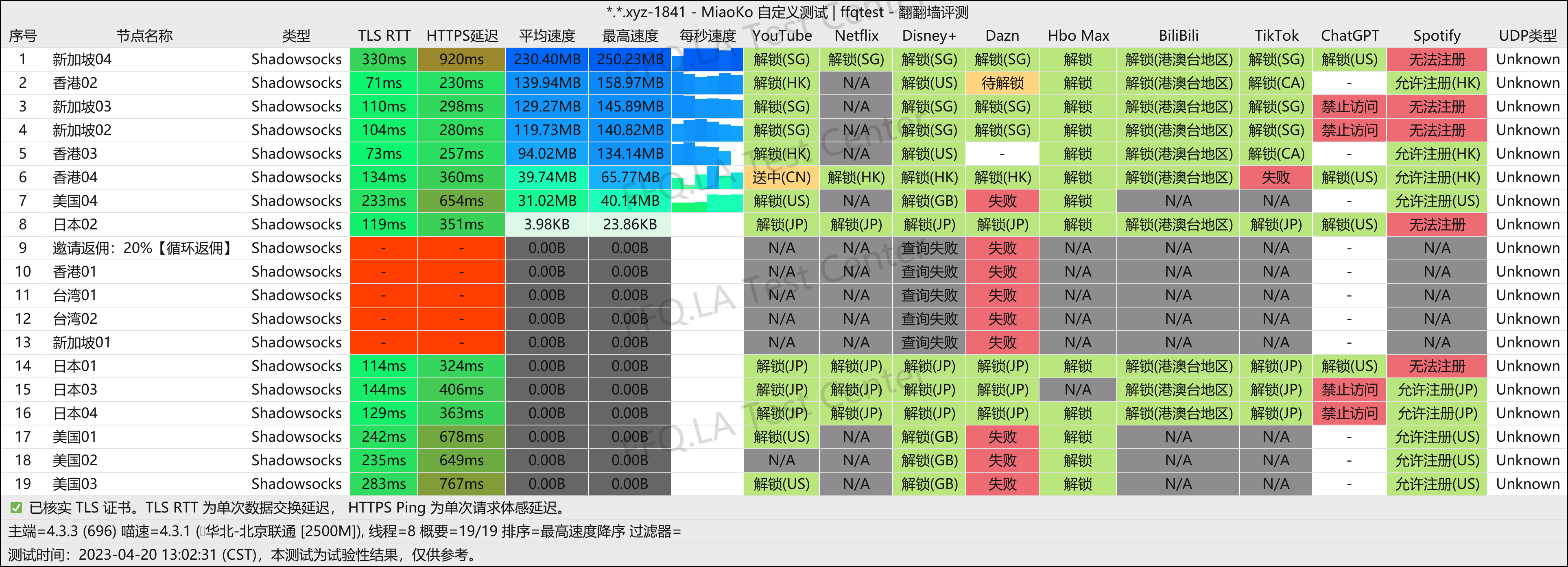Click the 3.98KB average speed cell

(547, 225)
